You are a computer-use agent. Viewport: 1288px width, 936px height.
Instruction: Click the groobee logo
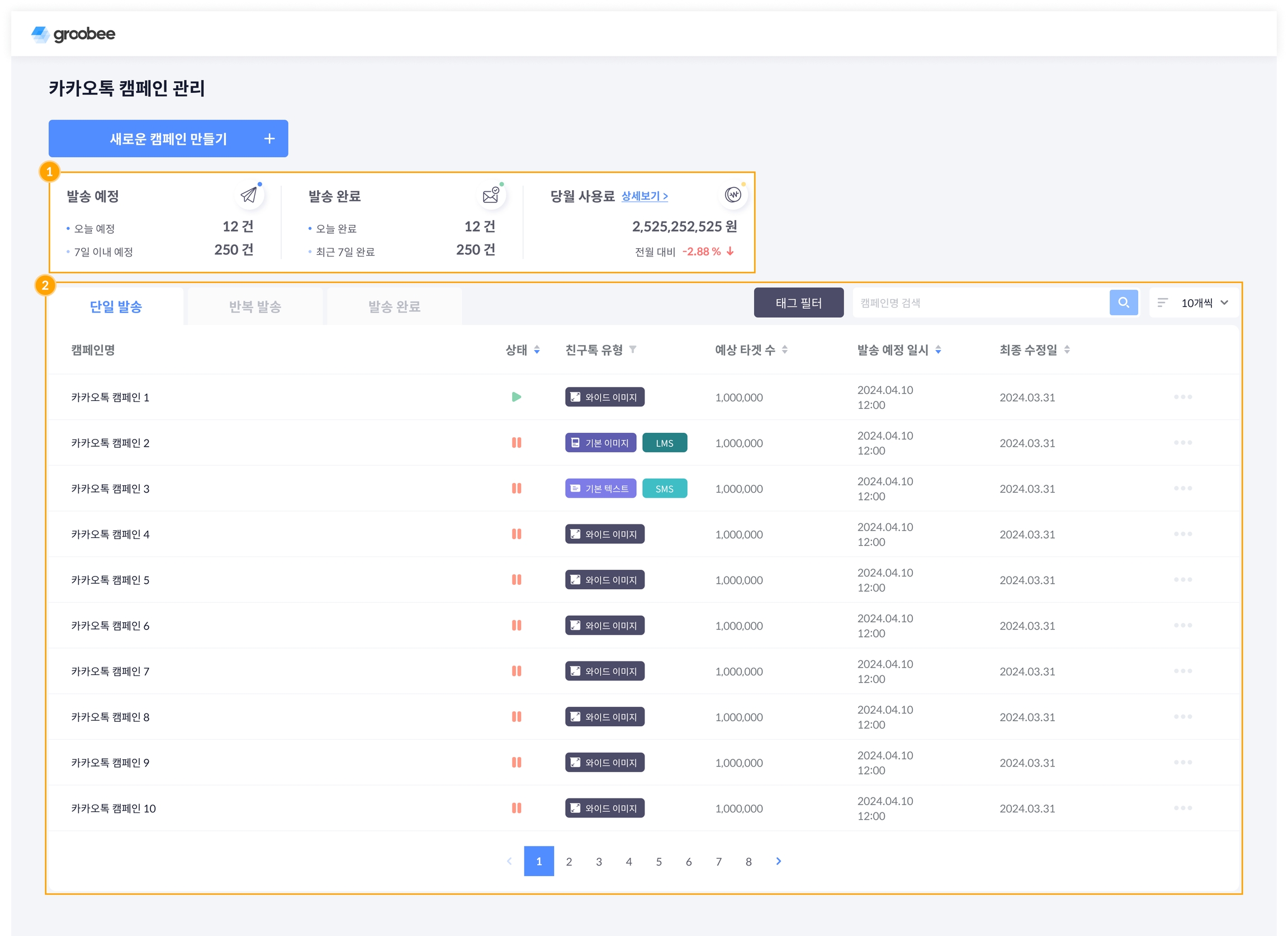pos(73,34)
